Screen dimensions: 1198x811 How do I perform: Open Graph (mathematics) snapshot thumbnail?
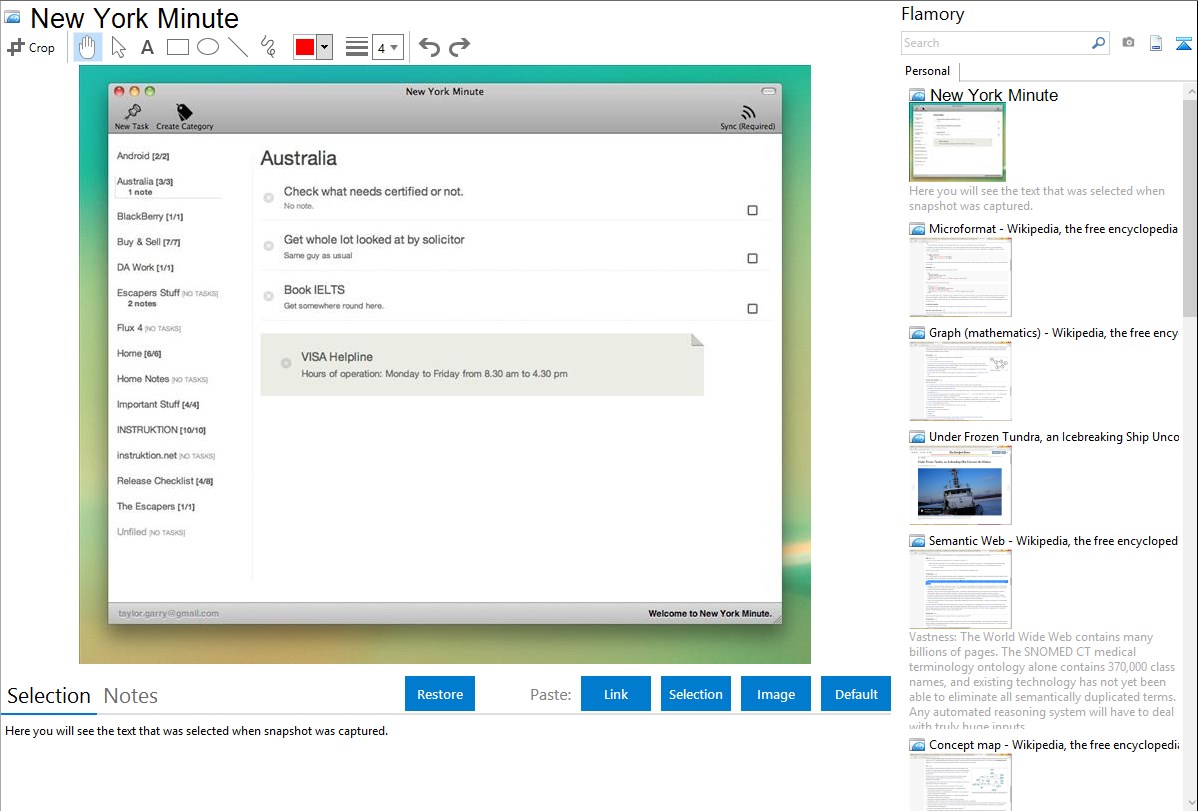[960, 381]
